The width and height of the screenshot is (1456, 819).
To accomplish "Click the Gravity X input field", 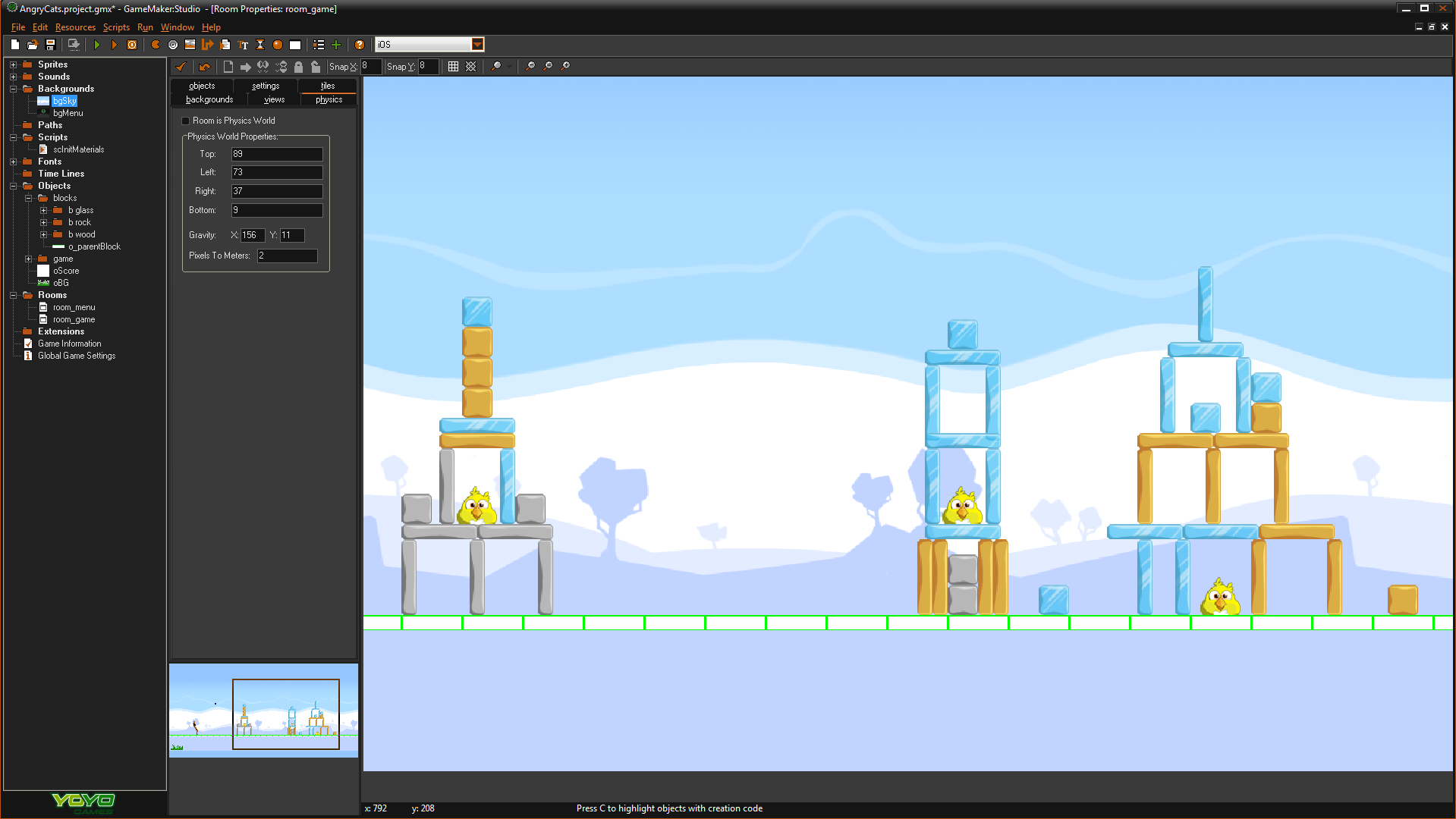I will pyautogui.click(x=253, y=235).
